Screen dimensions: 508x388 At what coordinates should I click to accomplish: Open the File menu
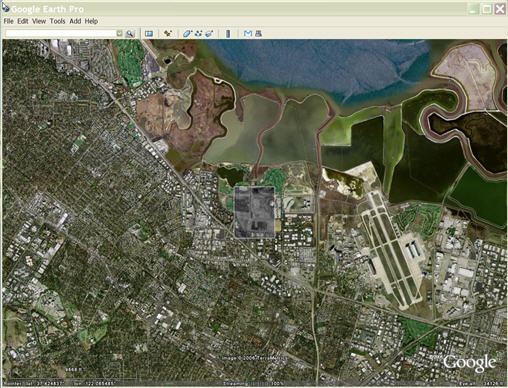(x=8, y=21)
